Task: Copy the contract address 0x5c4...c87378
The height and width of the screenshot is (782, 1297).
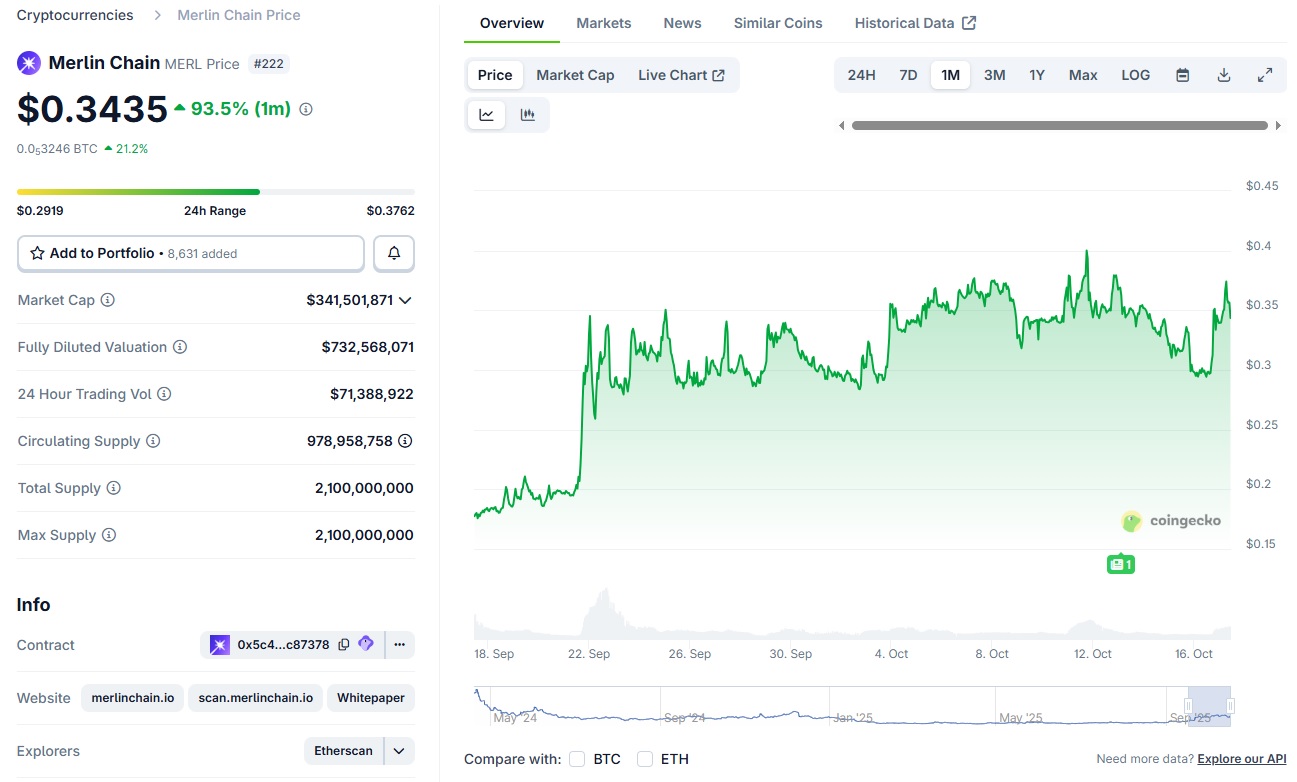Action: click(344, 645)
